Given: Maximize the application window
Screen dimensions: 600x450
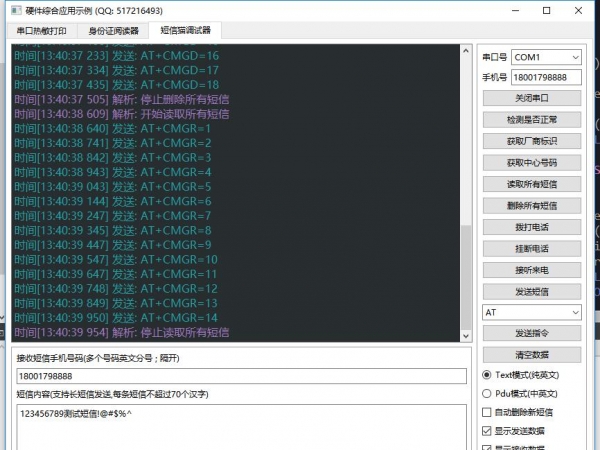Looking at the screenshot, I should [546, 10].
